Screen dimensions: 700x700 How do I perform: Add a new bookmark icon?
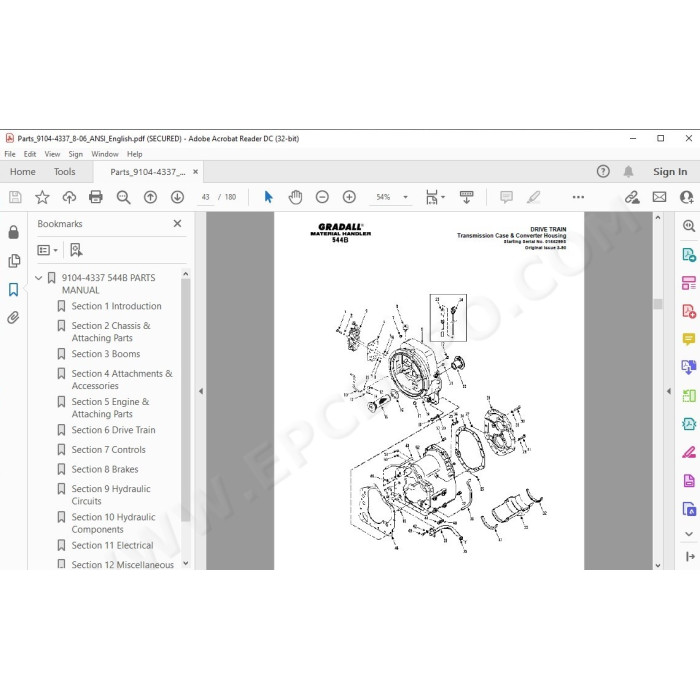coord(76,250)
